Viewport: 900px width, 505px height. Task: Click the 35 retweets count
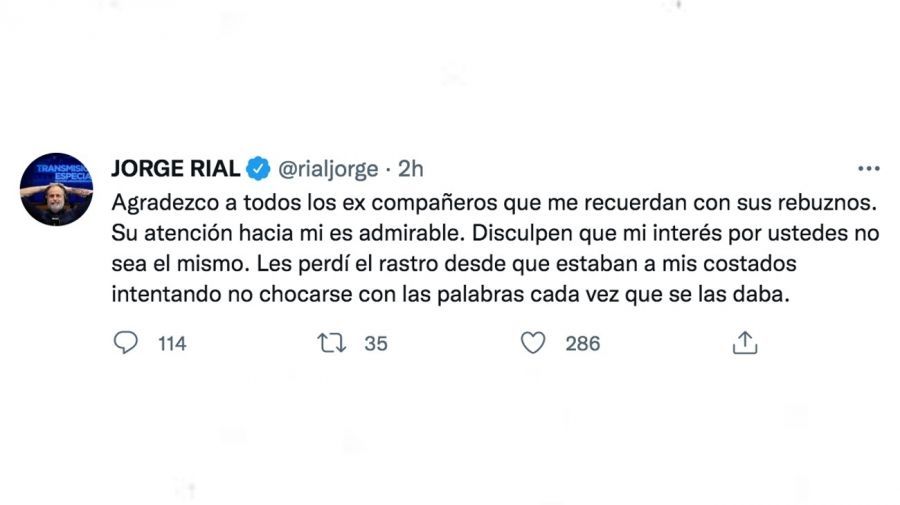pos(375,343)
